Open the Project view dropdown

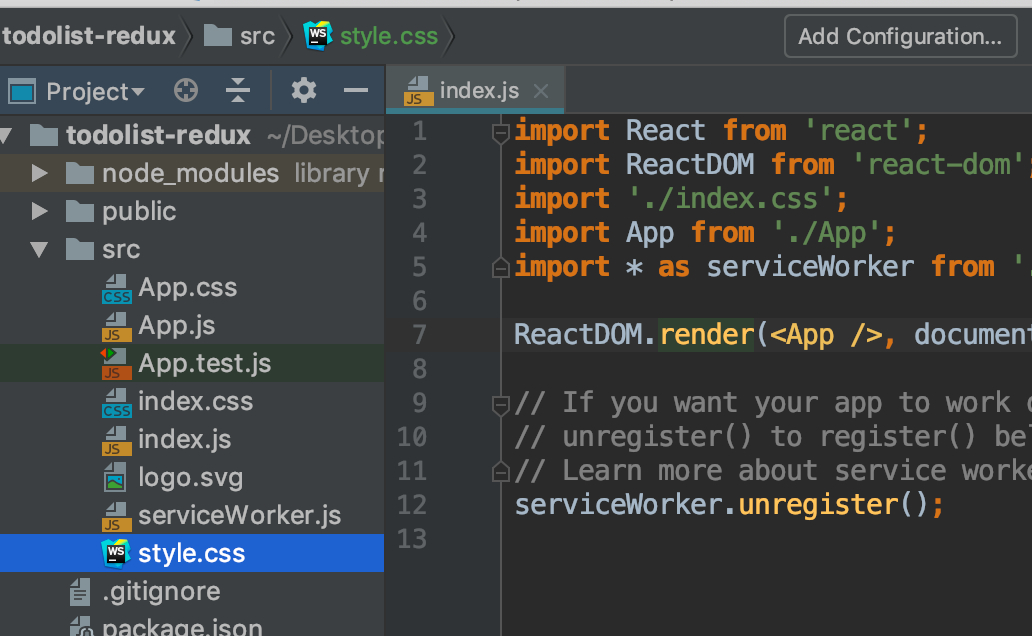click(x=95, y=92)
